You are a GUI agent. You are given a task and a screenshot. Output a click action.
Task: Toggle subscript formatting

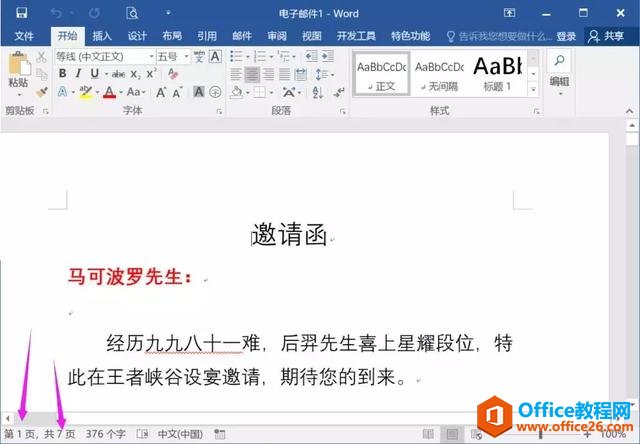point(135,74)
